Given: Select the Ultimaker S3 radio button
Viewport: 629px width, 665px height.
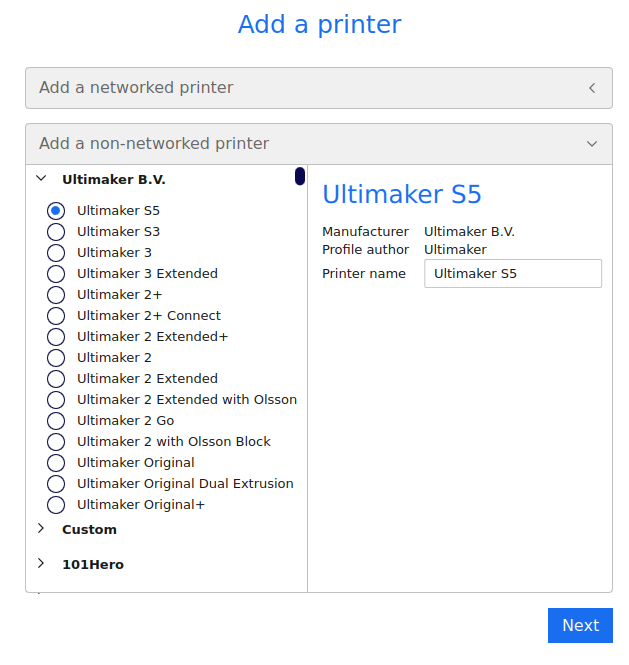Looking at the screenshot, I should click(x=56, y=232).
